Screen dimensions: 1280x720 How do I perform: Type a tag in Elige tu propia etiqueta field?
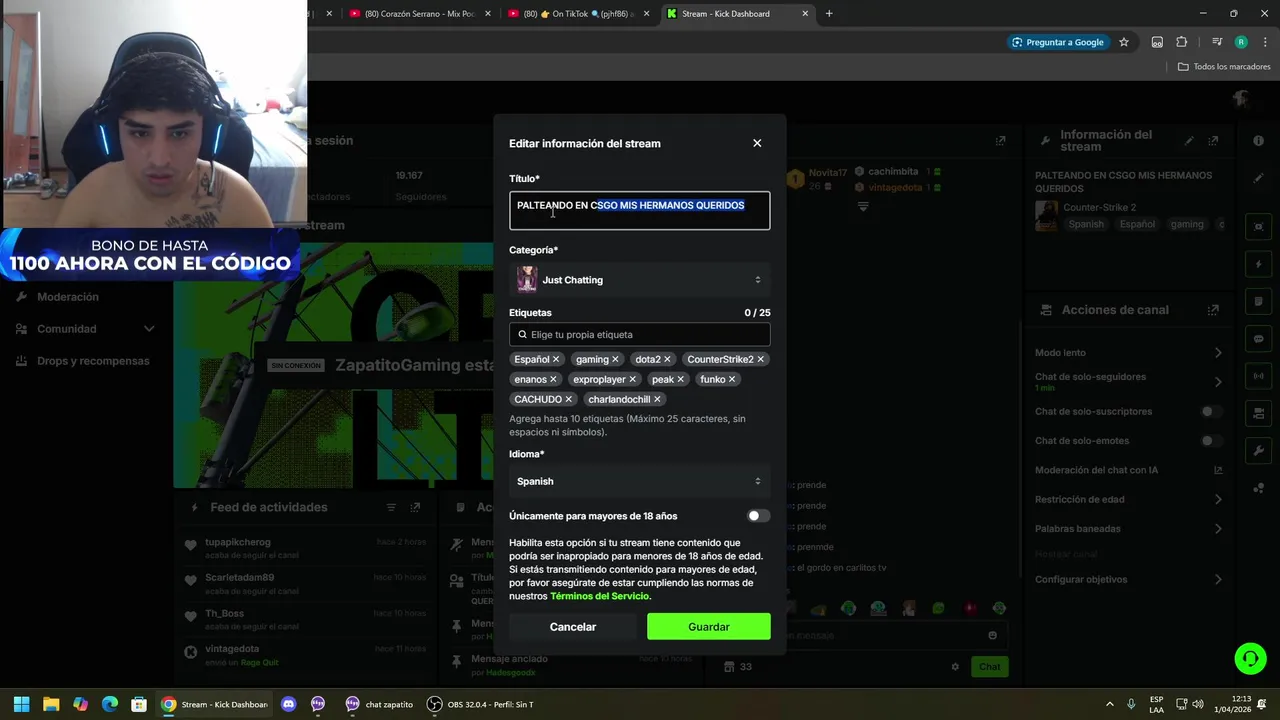tap(640, 335)
